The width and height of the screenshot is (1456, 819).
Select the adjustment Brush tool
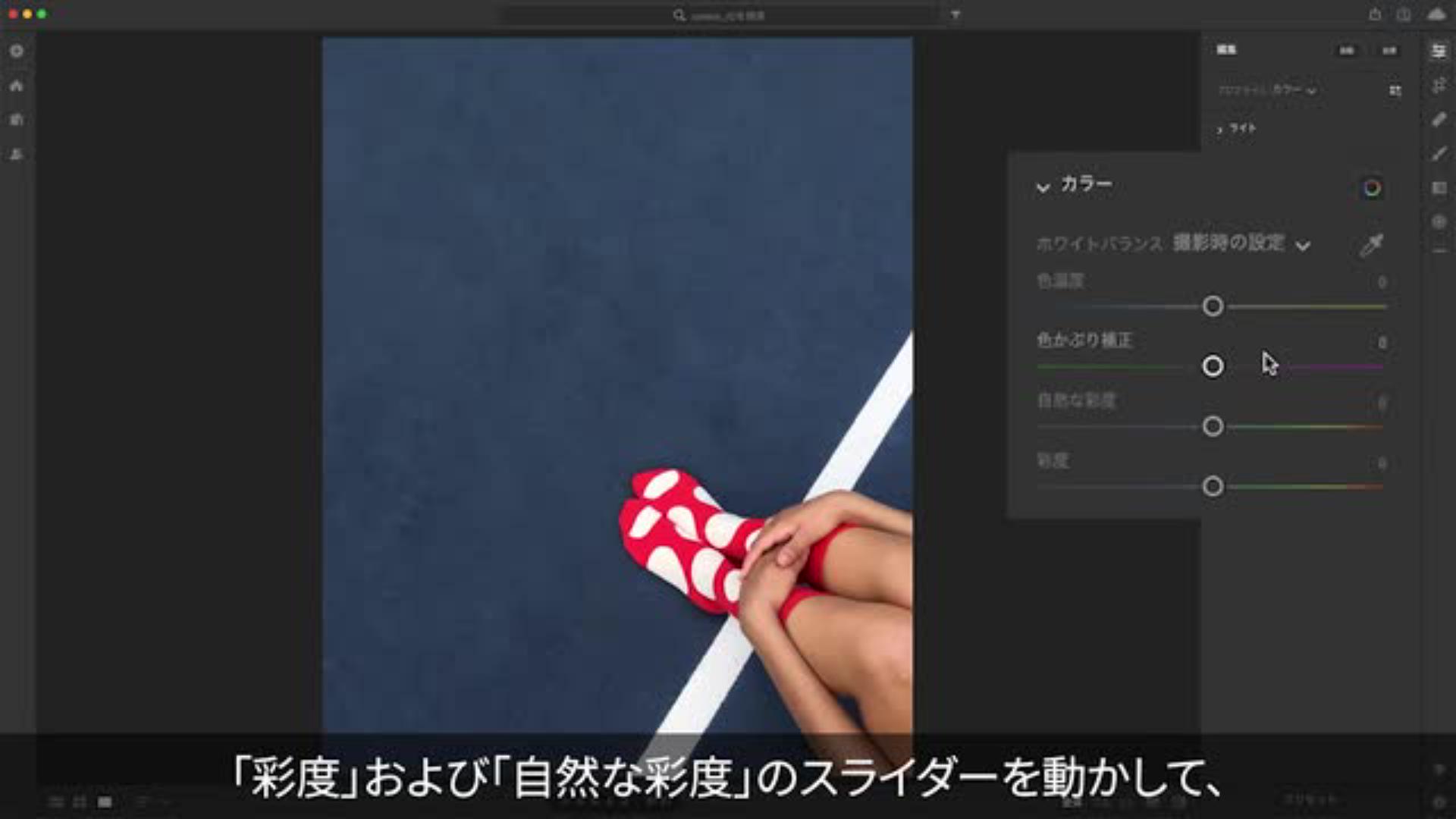1439,153
